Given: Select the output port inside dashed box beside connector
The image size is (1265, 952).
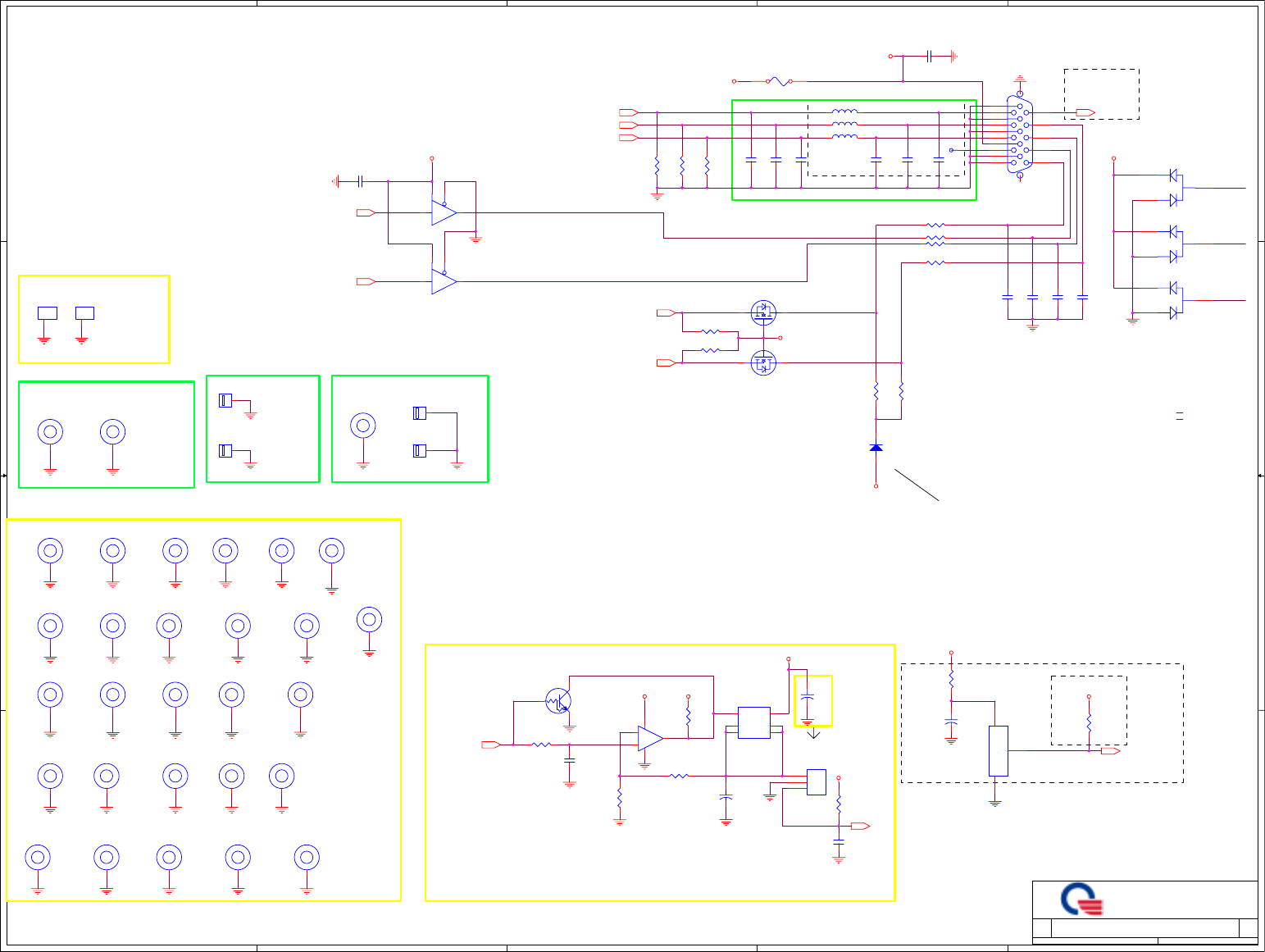Looking at the screenshot, I should [1085, 112].
